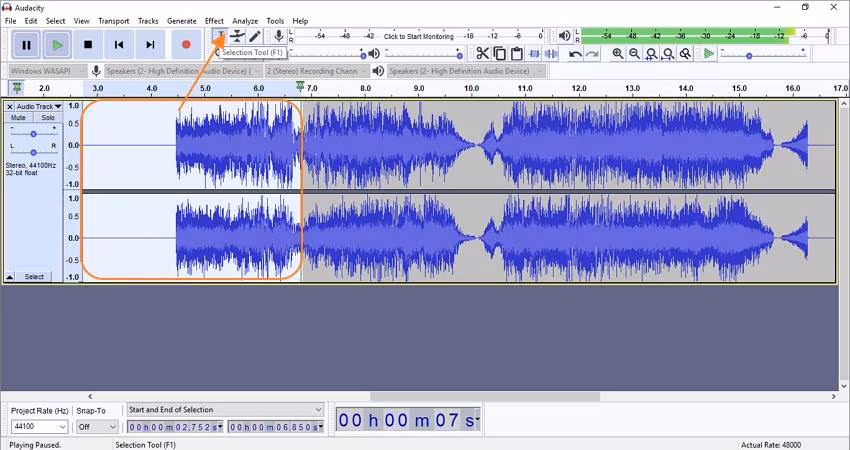Open the Generate menu

[182, 21]
